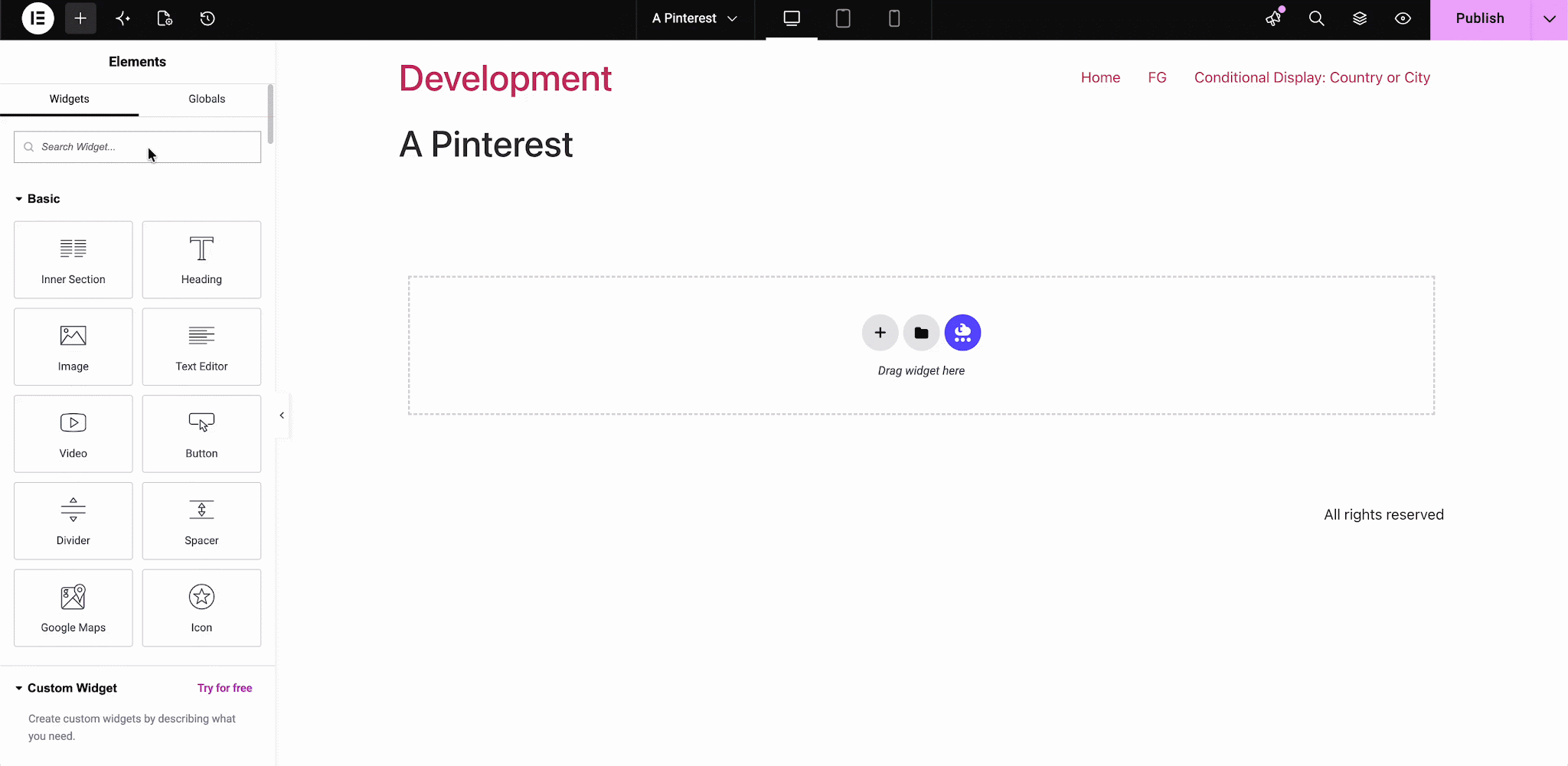Click the Publish button

(x=1480, y=18)
